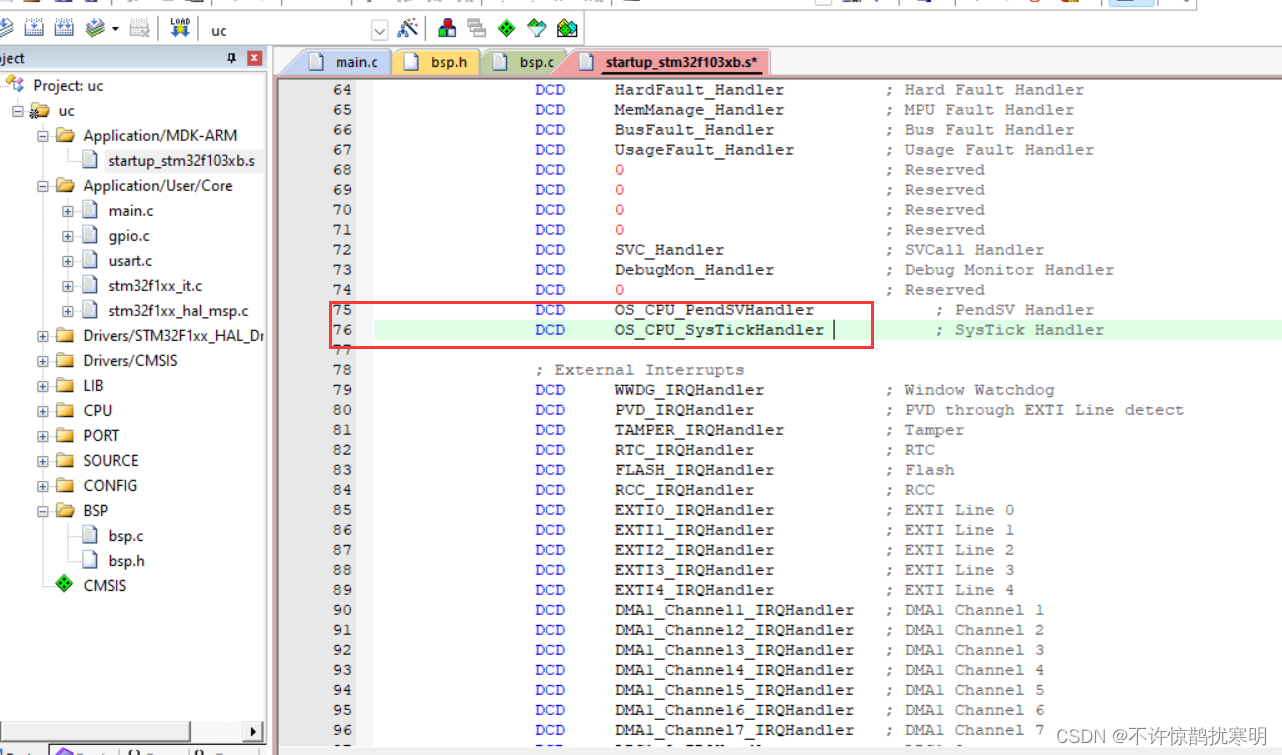The width and height of the screenshot is (1282, 755).
Task: Open the target selection dropdown showing uc
Action: pos(379,29)
